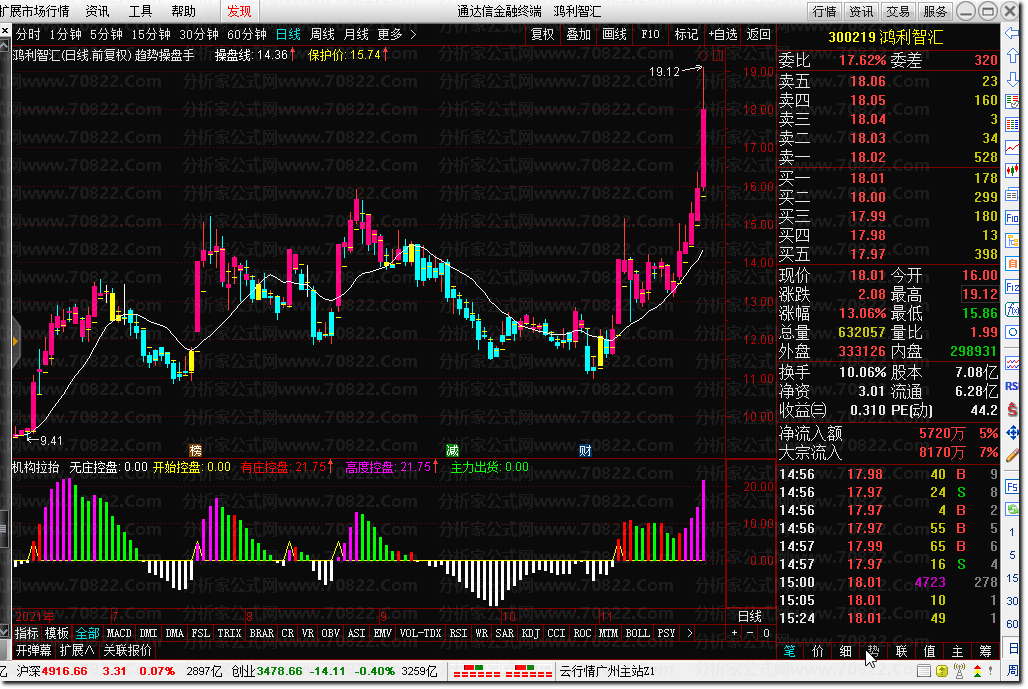Open the intraday line chart sidebar icon
Image resolution: width=1028 pixels, height=689 pixels.
click(1012, 148)
